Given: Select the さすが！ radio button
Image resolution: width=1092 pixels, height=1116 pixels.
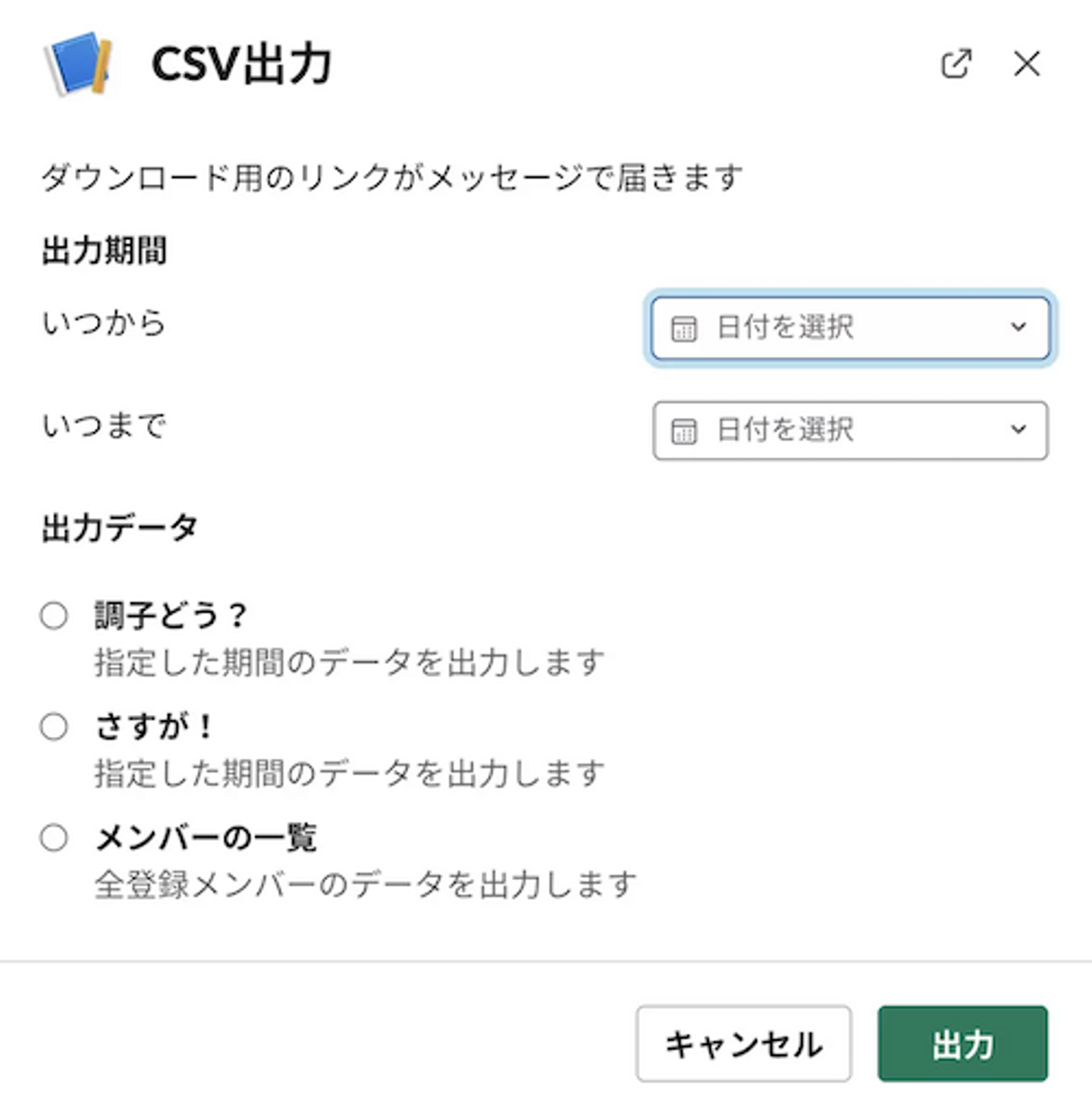Looking at the screenshot, I should [x=54, y=726].
